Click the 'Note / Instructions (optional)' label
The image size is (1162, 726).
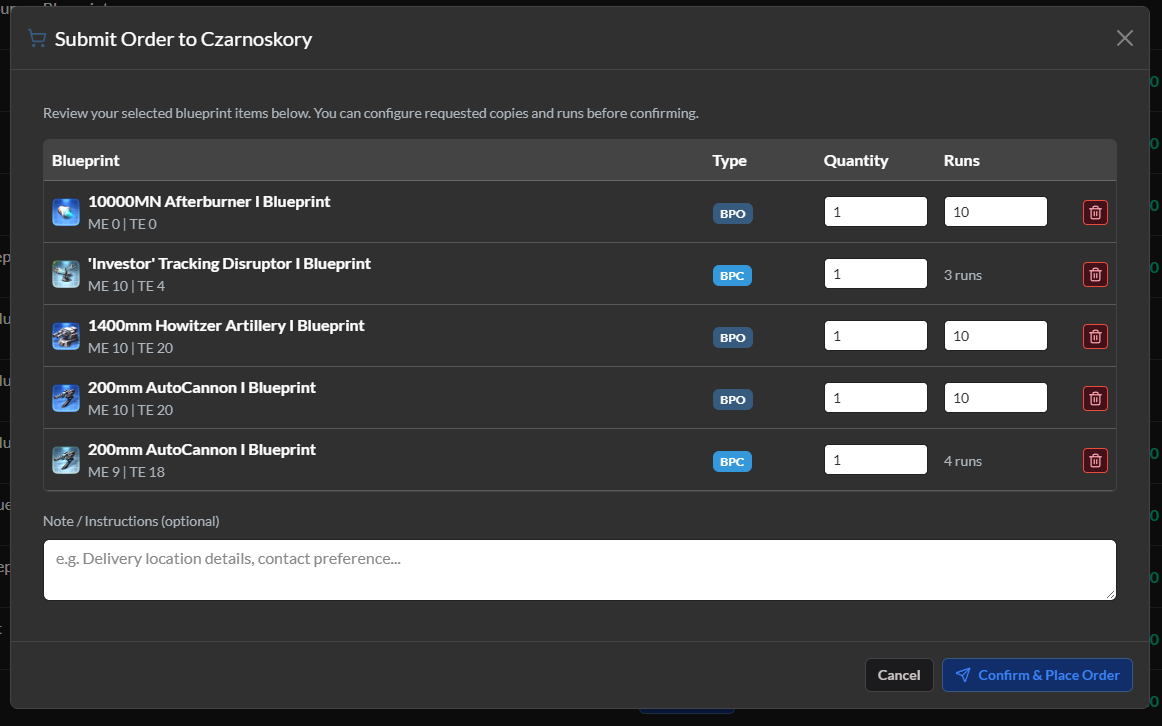[x=131, y=521]
